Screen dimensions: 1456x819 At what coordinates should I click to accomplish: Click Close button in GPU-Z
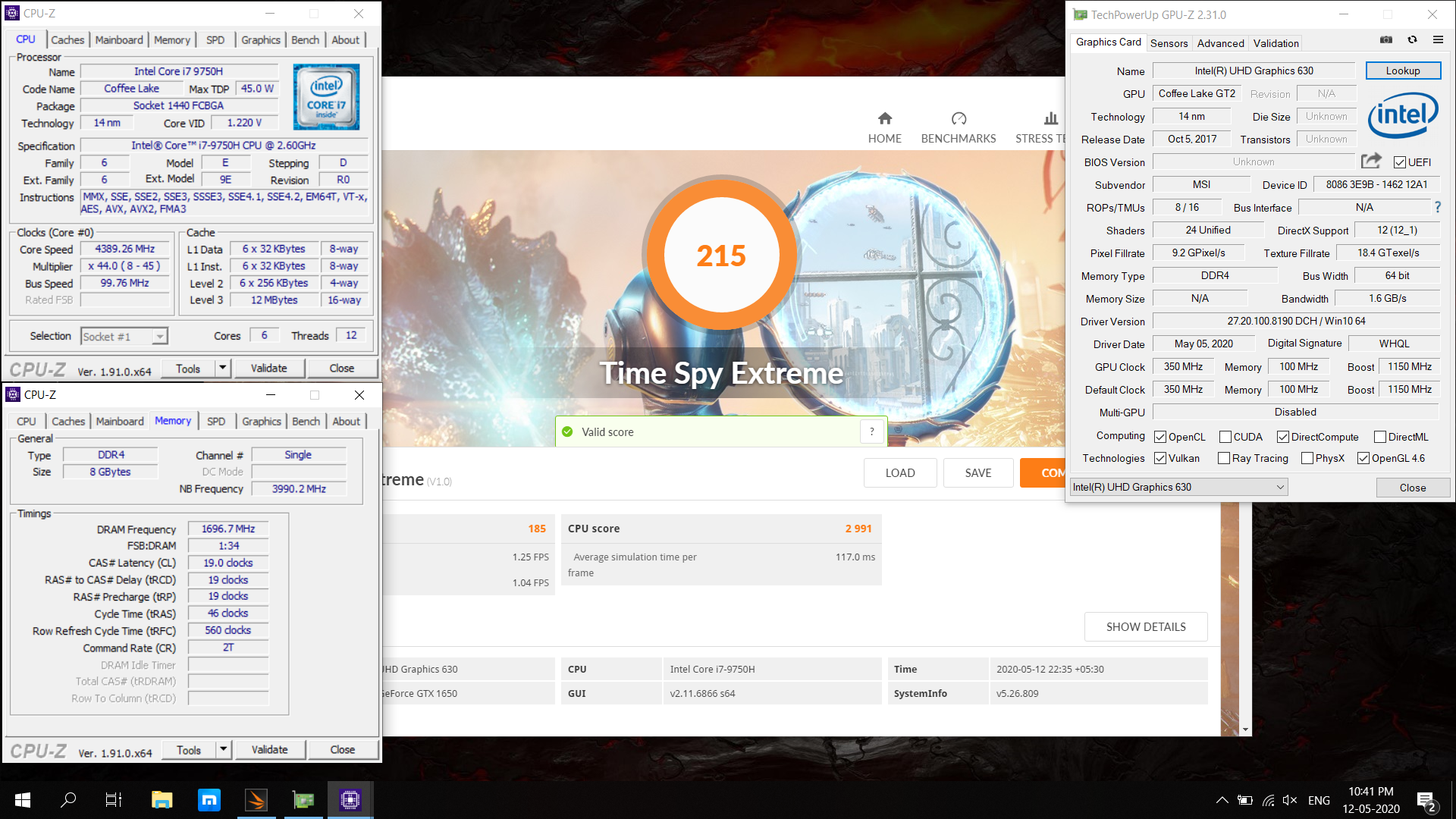(x=1413, y=487)
